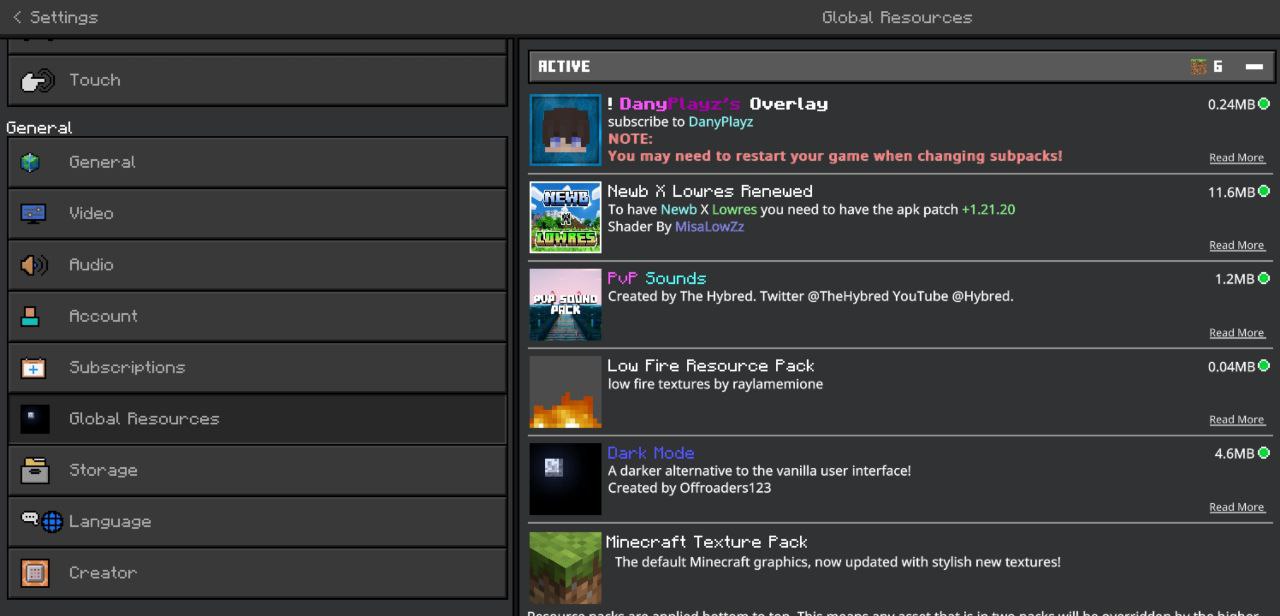Select the DanyPlayz's Overlay pack thumbnail

tap(565, 130)
